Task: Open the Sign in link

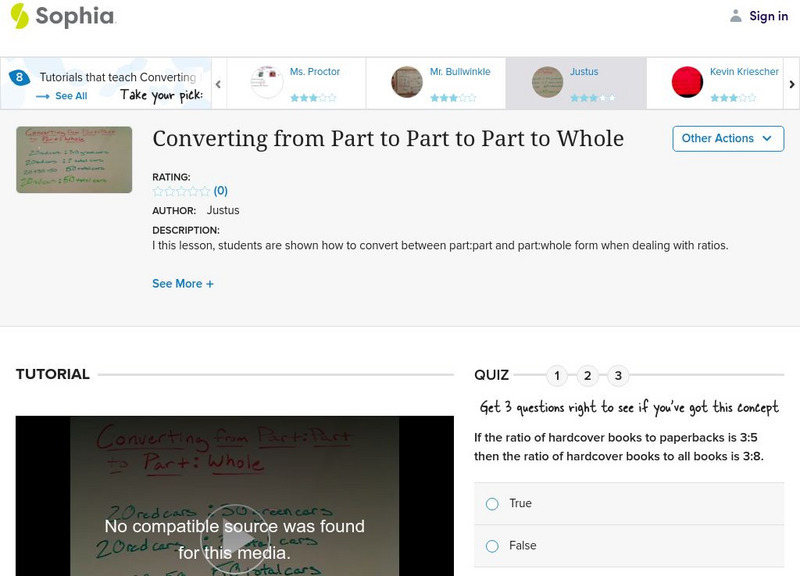Action: point(768,16)
